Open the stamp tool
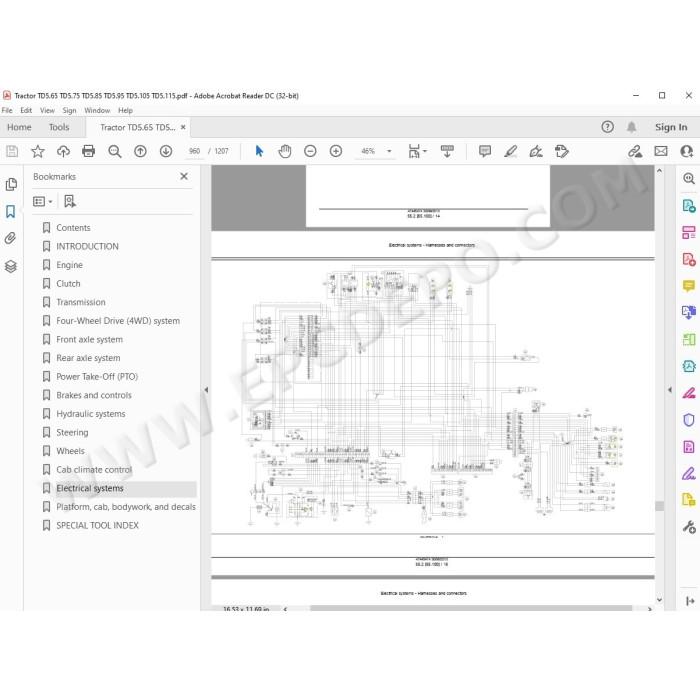The width and height of the screenshot is (700, 700). [x=562, y=151]
